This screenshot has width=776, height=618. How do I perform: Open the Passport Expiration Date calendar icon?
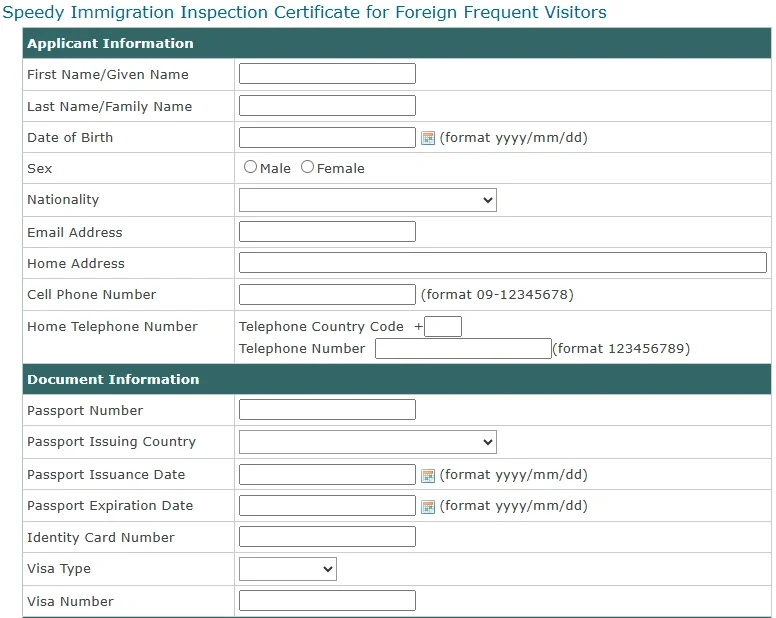point(428,506)
